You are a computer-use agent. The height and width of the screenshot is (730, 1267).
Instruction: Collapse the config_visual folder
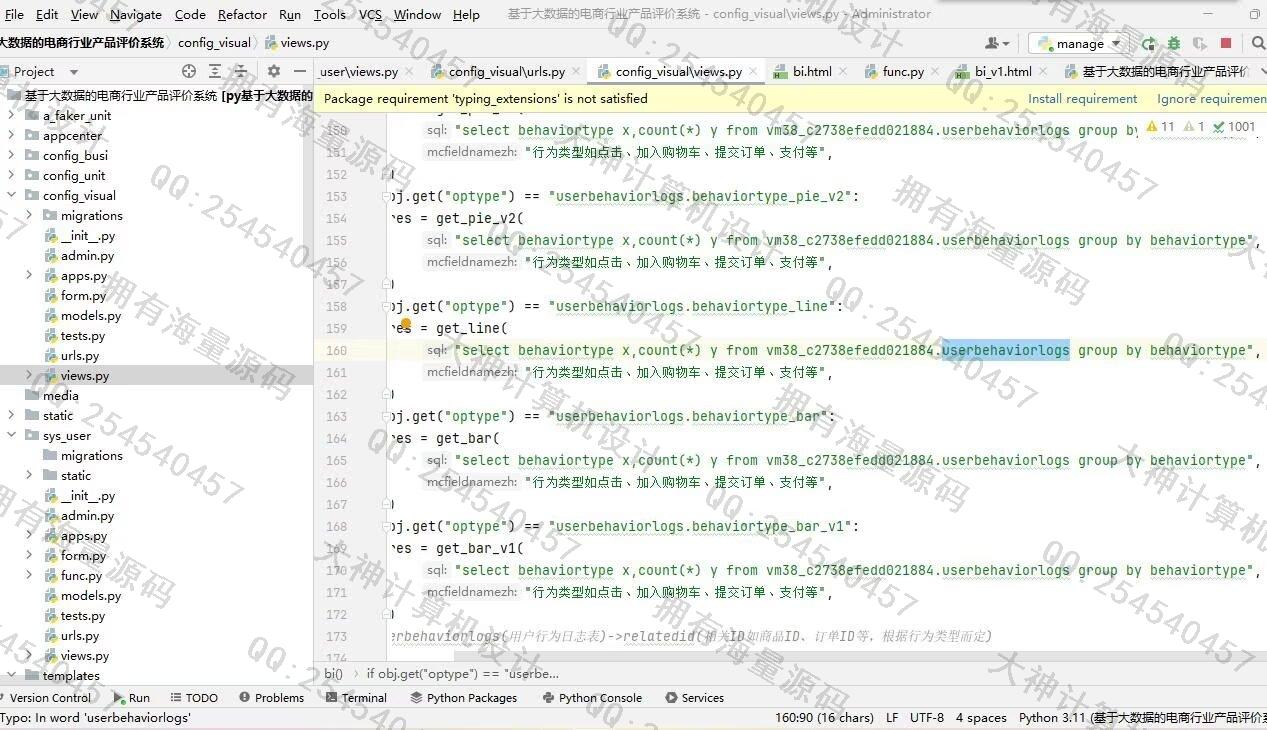[11, 195]
